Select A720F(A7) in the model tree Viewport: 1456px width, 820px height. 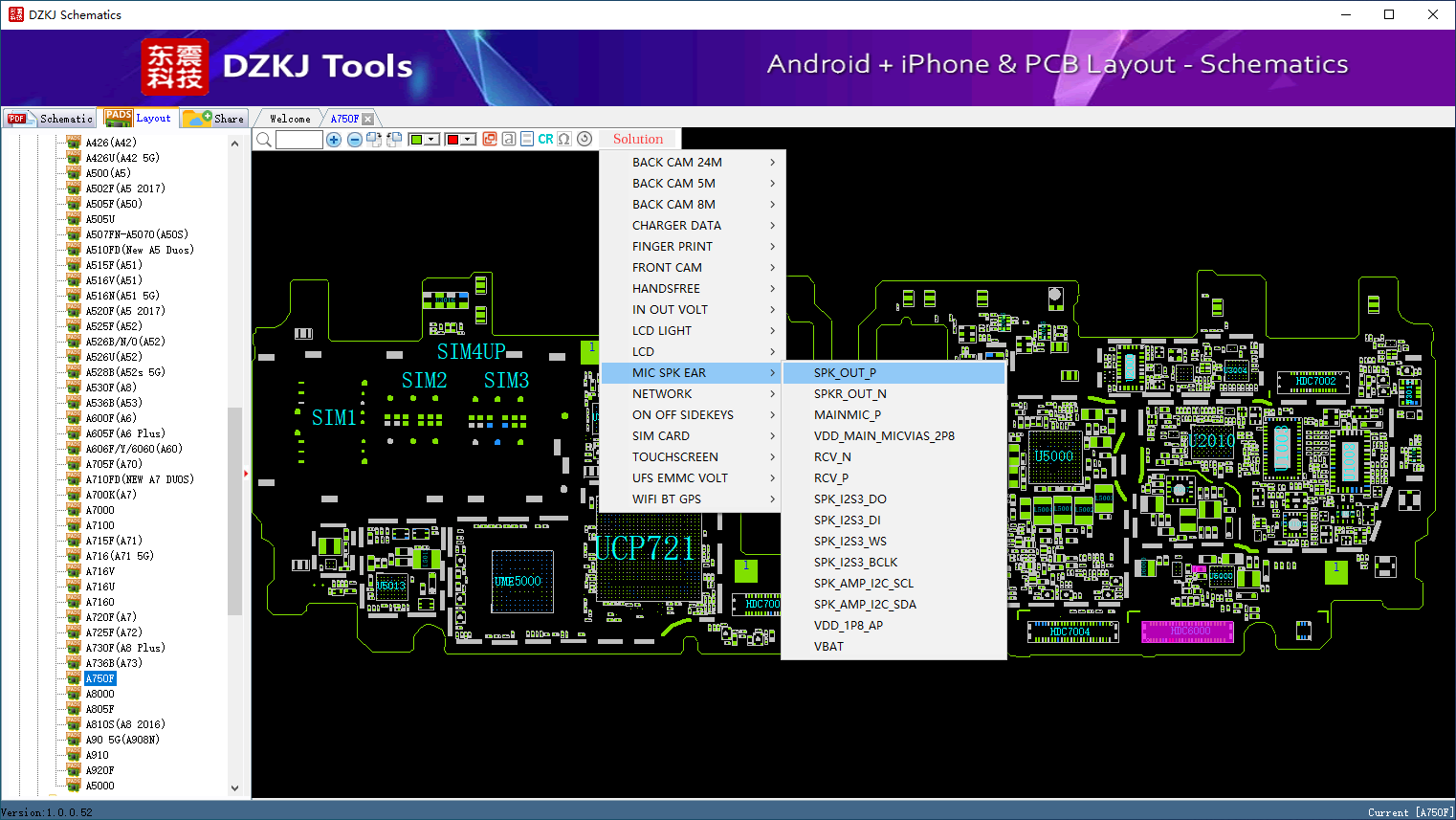(111, 617)
